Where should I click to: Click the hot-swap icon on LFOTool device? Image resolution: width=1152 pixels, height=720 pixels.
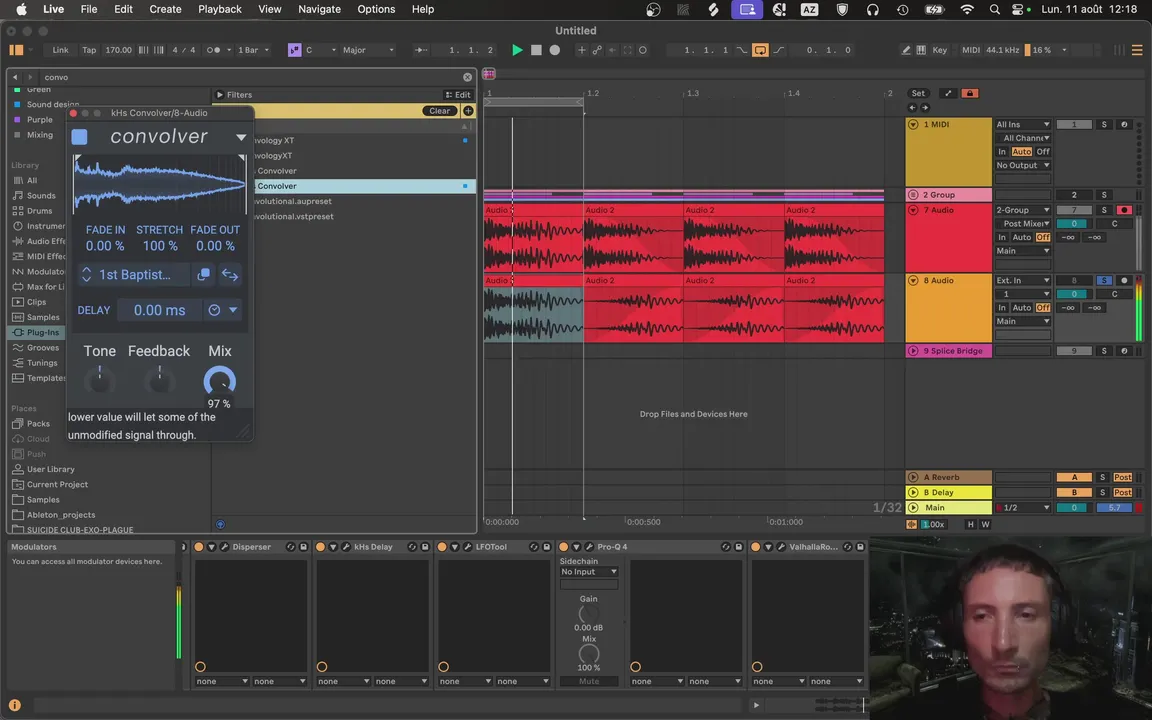point(533,547)
